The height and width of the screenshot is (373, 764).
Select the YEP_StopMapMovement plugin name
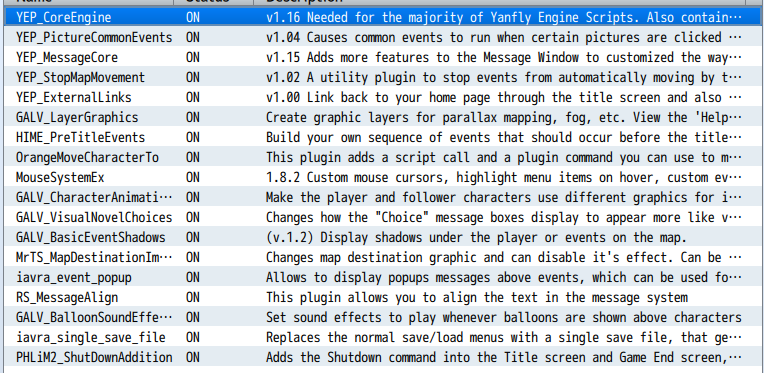pyautogui.click(x=80, y=77)
